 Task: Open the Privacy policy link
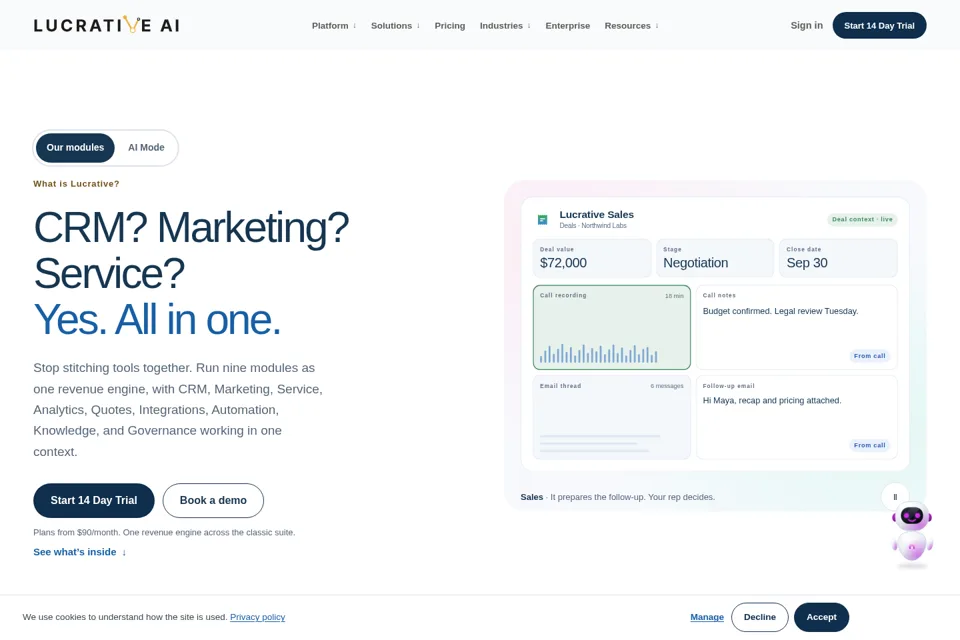point(258,617)
